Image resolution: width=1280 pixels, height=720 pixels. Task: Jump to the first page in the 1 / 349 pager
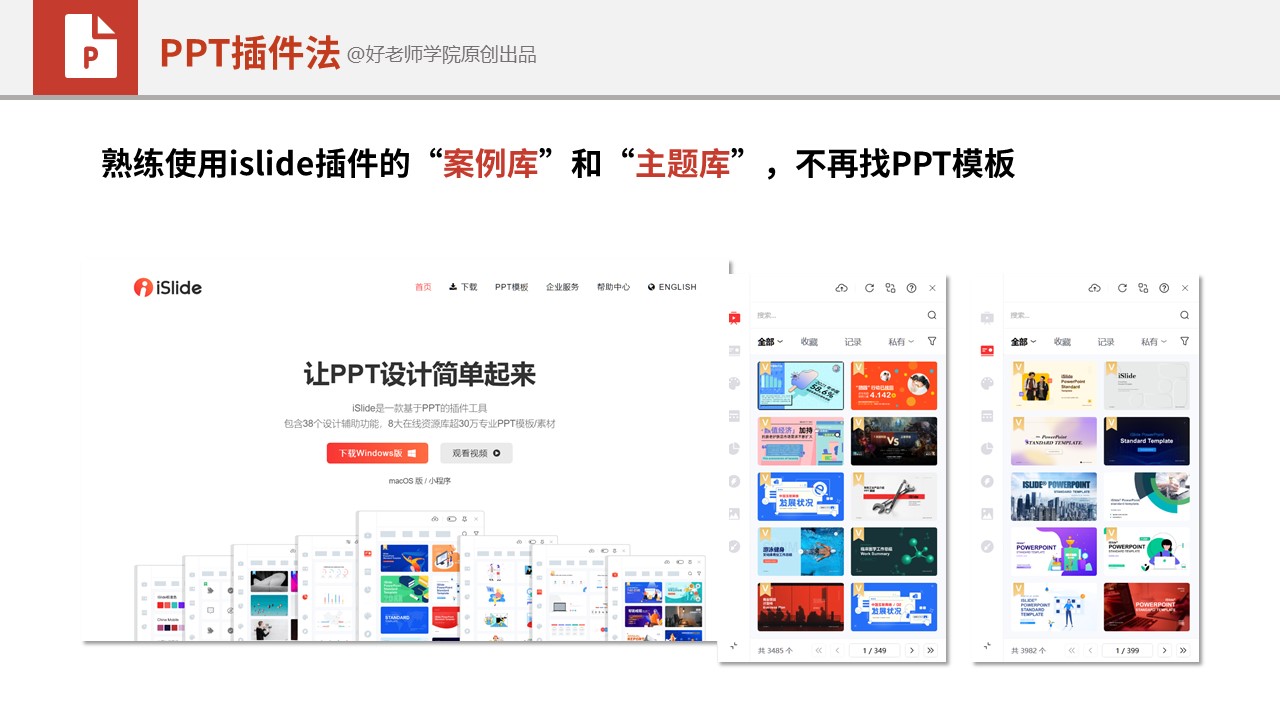[819, 650]
